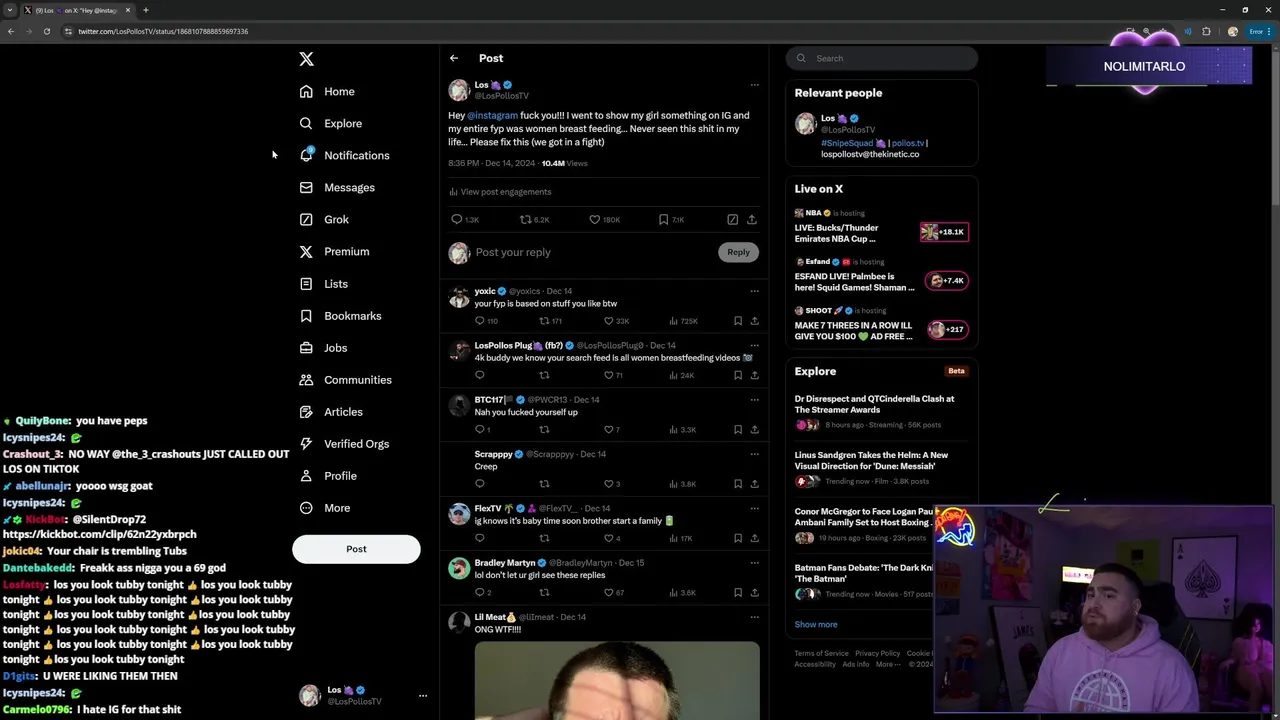Click the @instagram mention link

(492, 115)
